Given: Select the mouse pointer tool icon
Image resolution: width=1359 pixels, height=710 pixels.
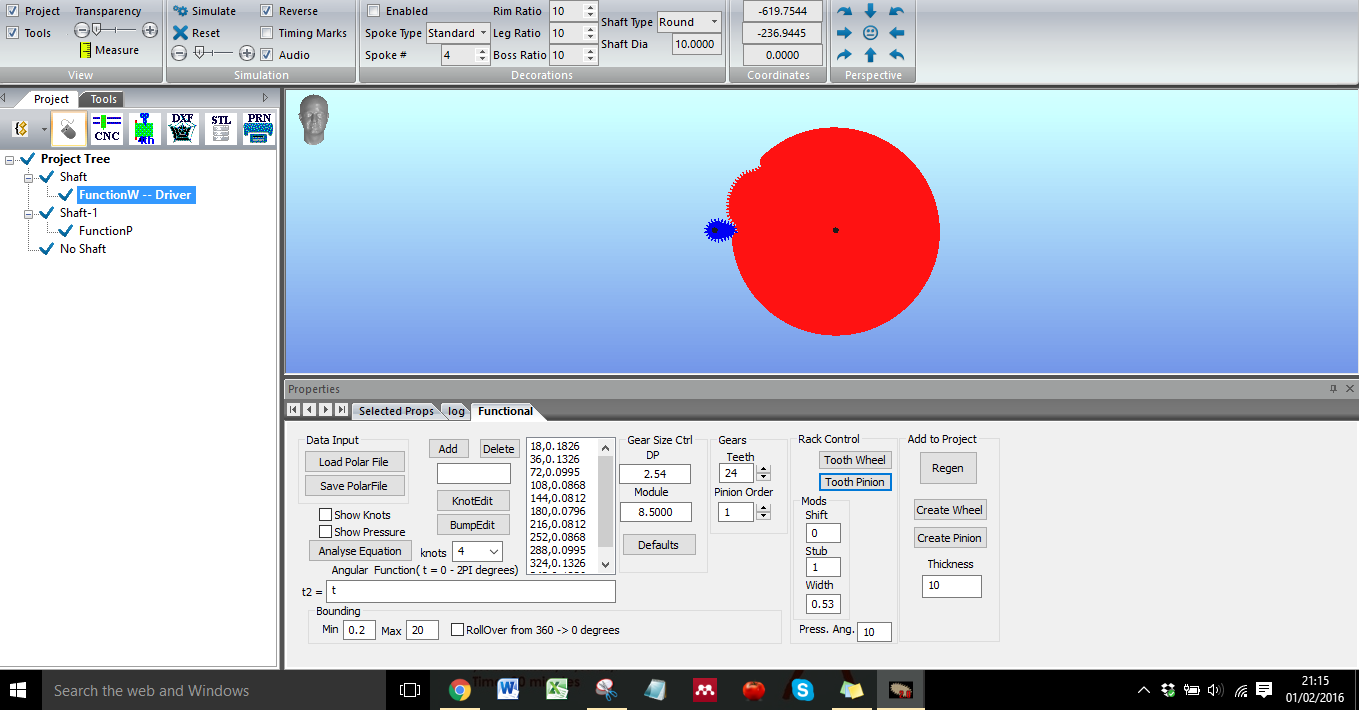Looking at the screenshot, I should click(68, 129).
